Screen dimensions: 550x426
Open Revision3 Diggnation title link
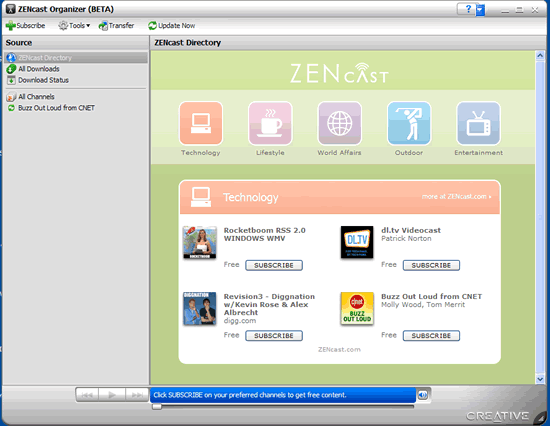click(x=269, y=304)
